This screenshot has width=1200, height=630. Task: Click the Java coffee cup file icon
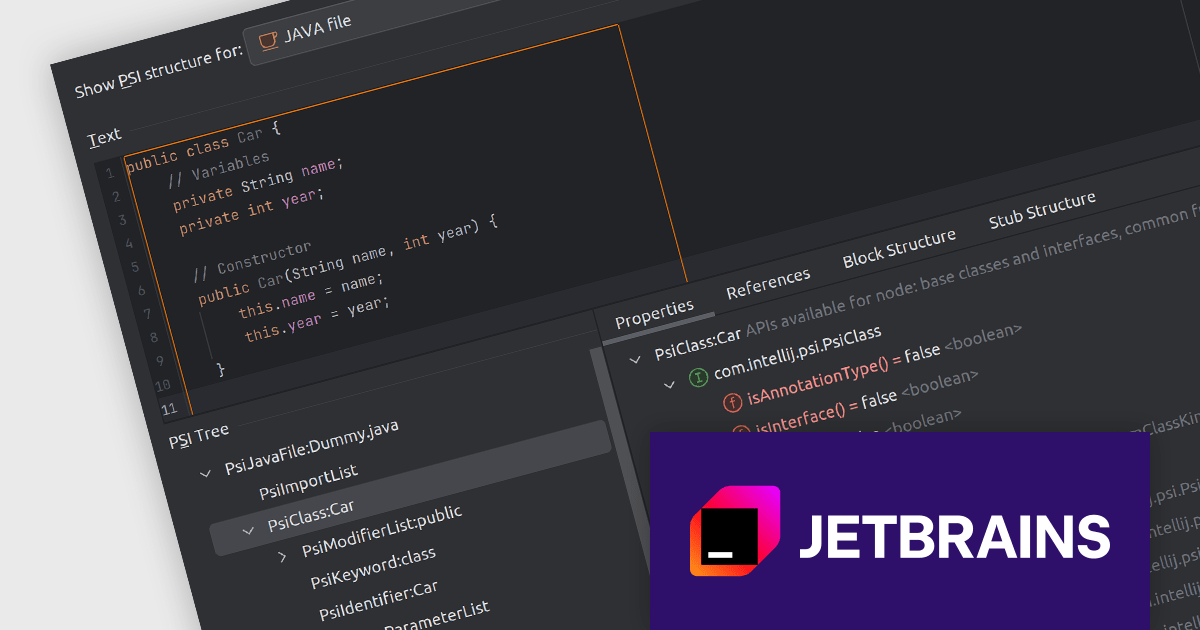[x=268, y=40]
